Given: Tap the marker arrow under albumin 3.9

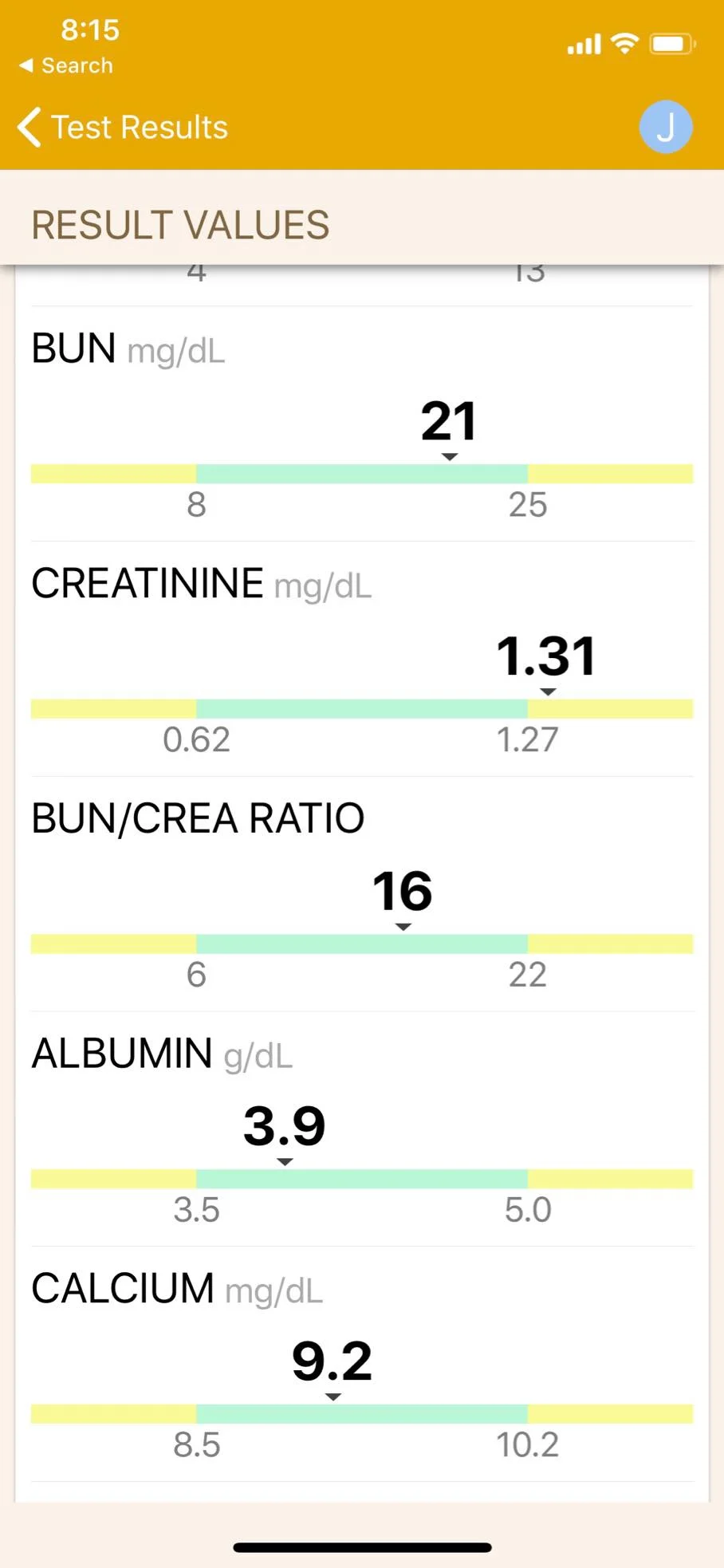Looking at the screenshot, I should pyautogui.click(x=285, y=1162).
